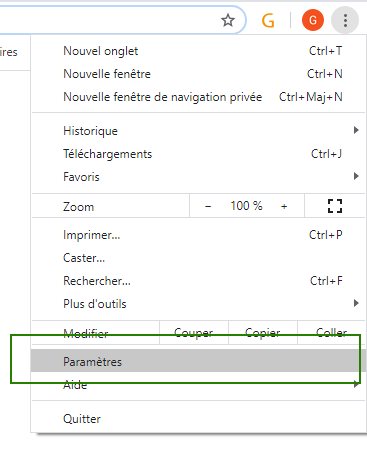The image size is (367, 474).
Task: Increase zoom with the plus button
Action: 284,206
